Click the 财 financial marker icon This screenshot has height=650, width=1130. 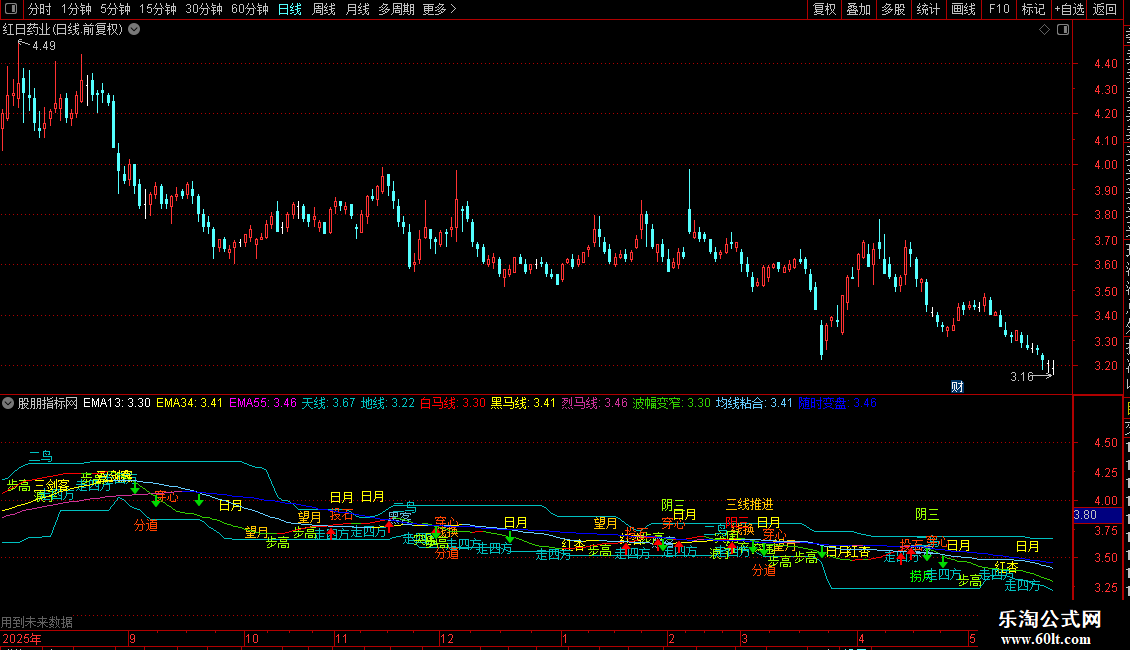(x=957, y=387)
